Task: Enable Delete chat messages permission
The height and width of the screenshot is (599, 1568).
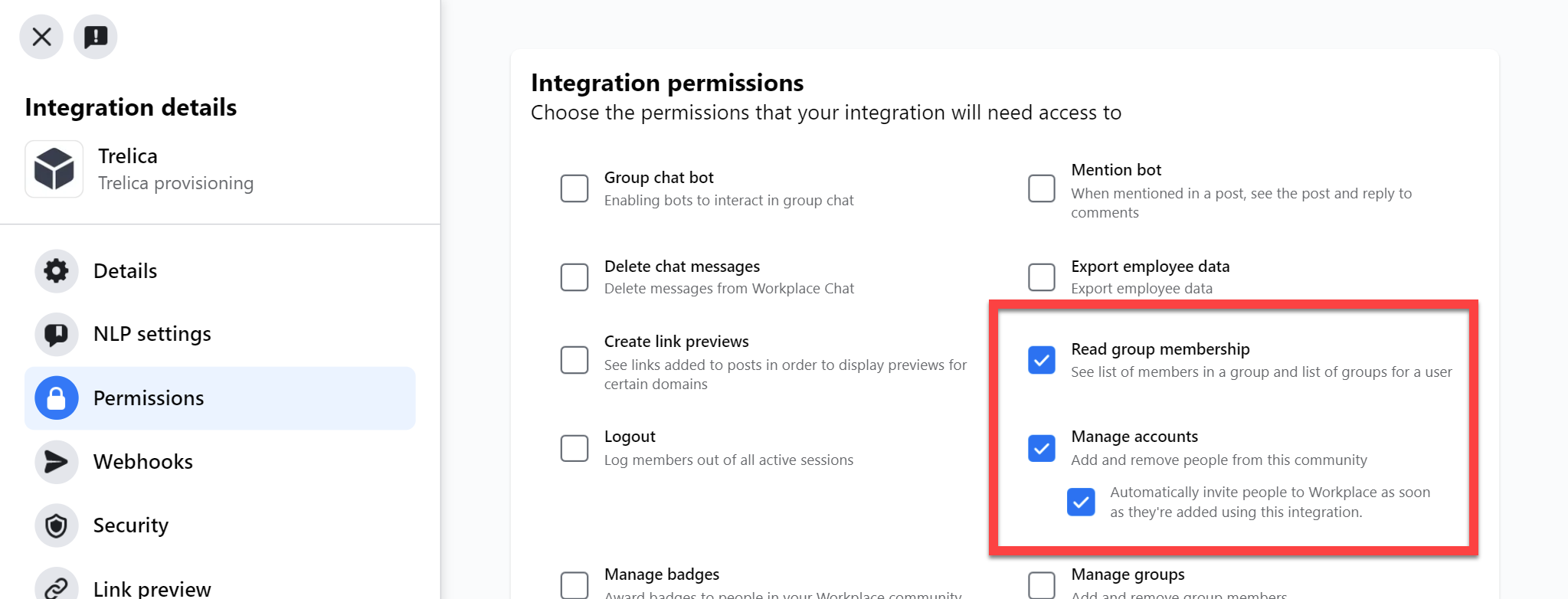Action: tap(574, 277)
